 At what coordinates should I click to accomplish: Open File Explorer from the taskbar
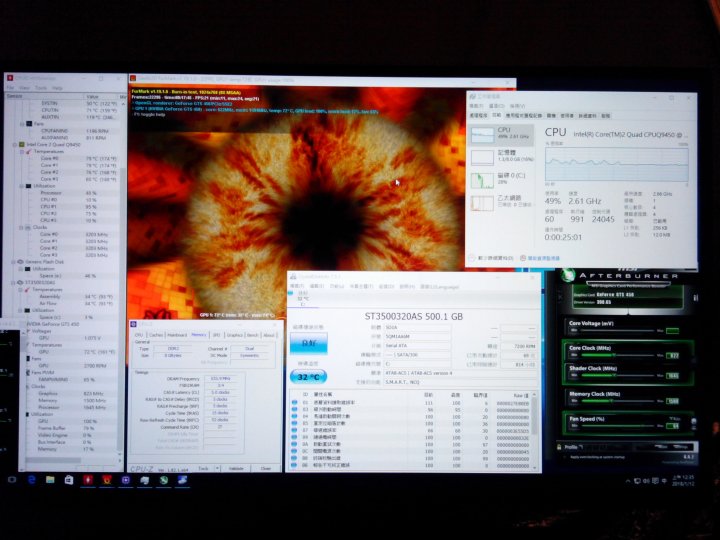point(50,480)
